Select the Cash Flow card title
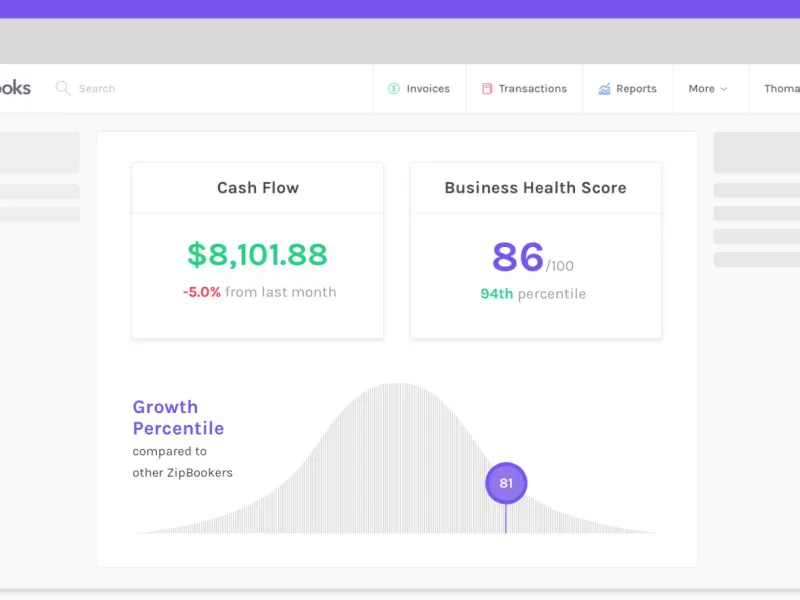800x600 pixels. pos(258,188)
